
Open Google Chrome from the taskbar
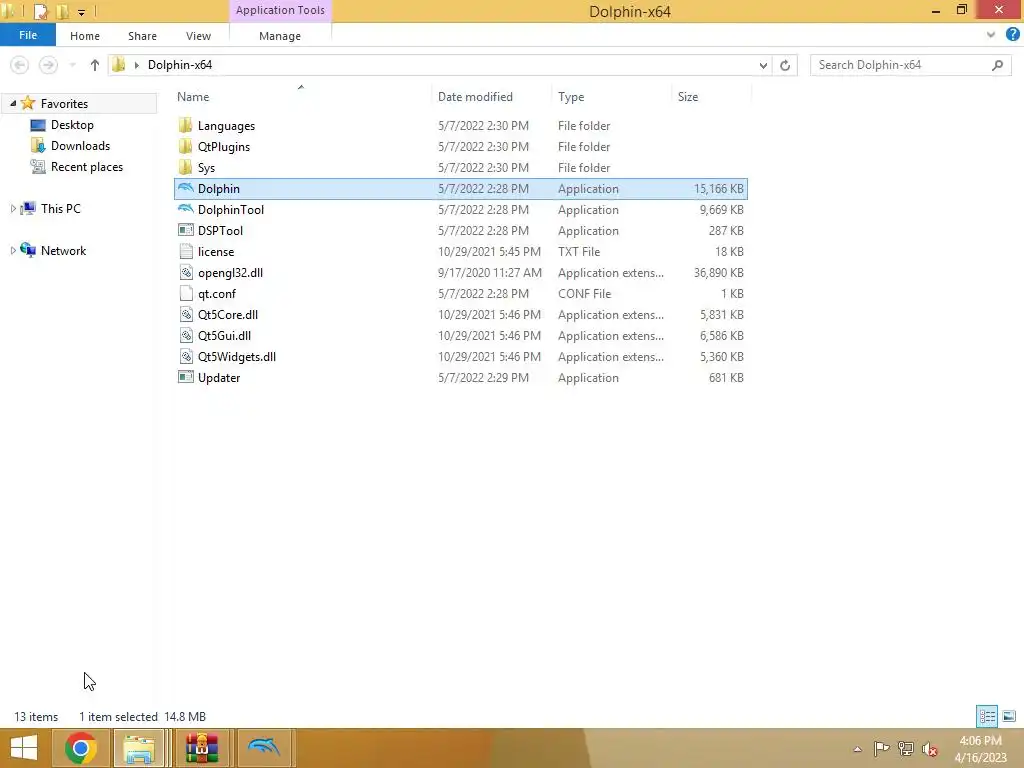pyautogui.click(x=80, y=748)
